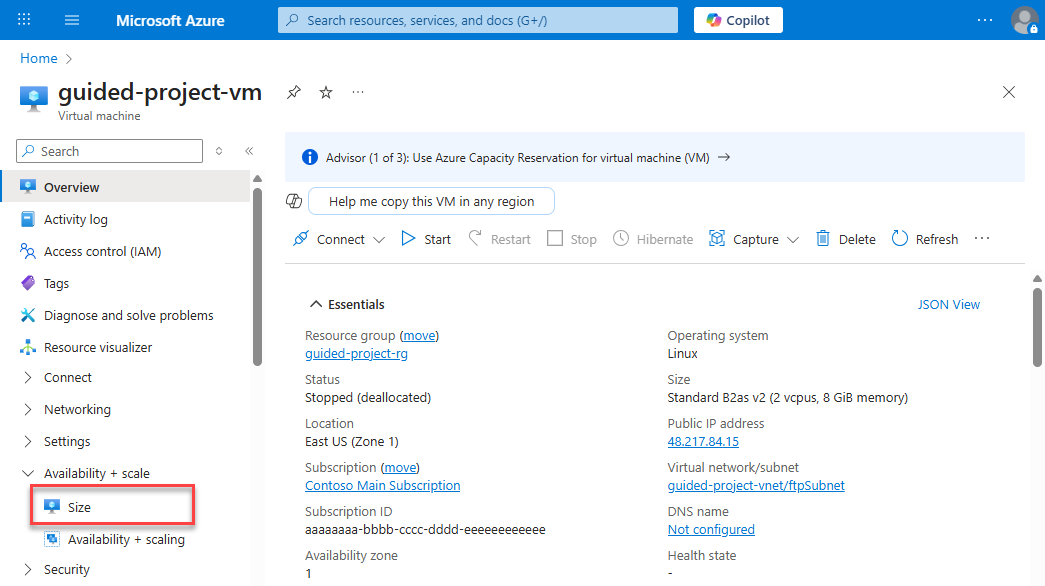The image size is (1045, 586).
Task: Click Help me copy this VM button
Action: 431,201
